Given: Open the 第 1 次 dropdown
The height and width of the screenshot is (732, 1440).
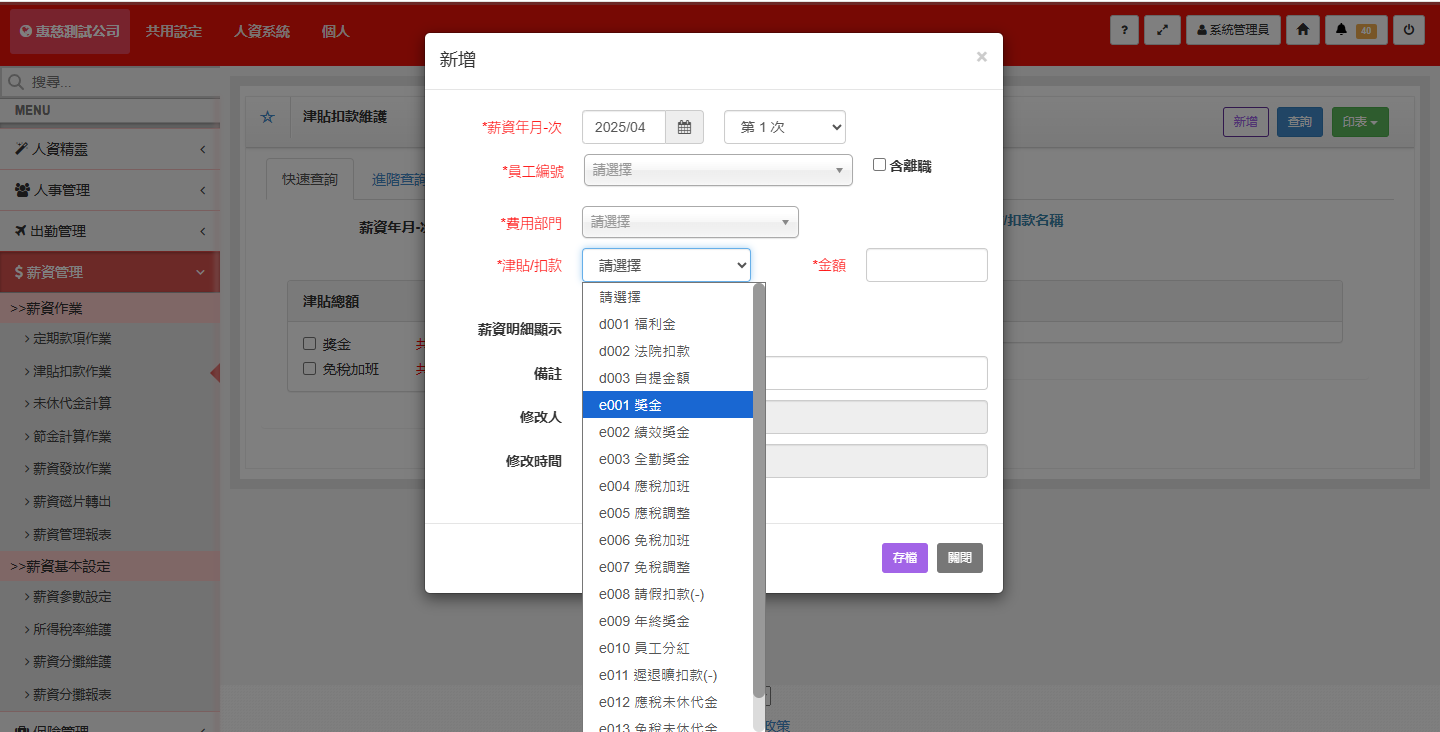Looking at the screenshot, I should pyautogui.click(x=784, y=127).
